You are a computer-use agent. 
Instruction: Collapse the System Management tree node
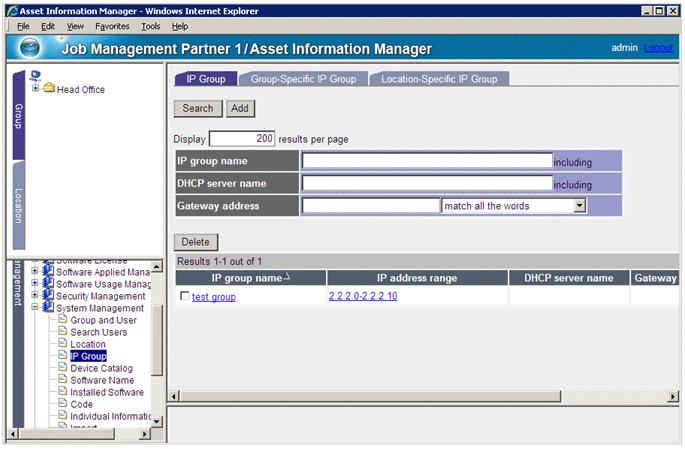click(x=36, y=308)
